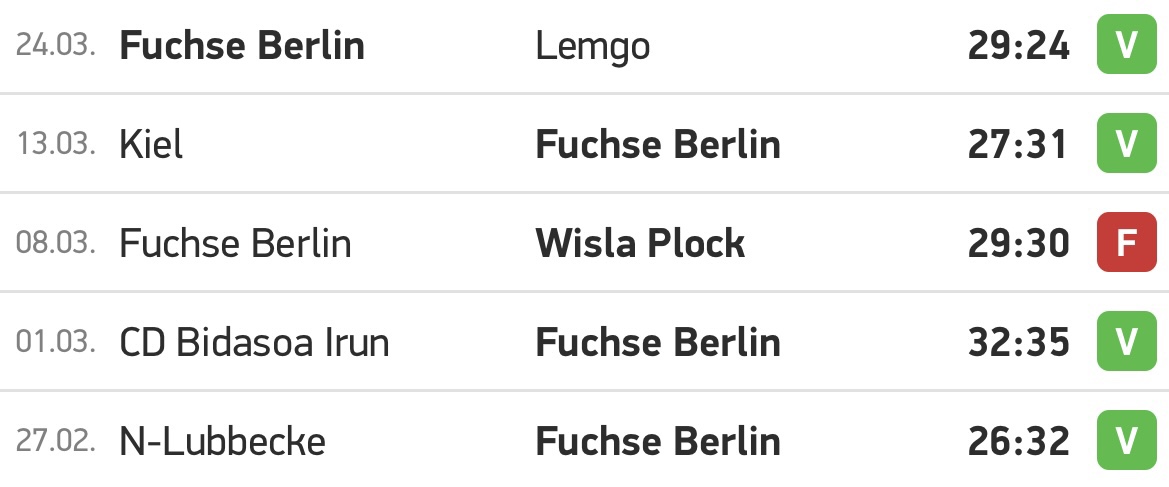Open the 32:35 score result
The height and width of the screenshot is (487, 1169).
[1018, 343]
